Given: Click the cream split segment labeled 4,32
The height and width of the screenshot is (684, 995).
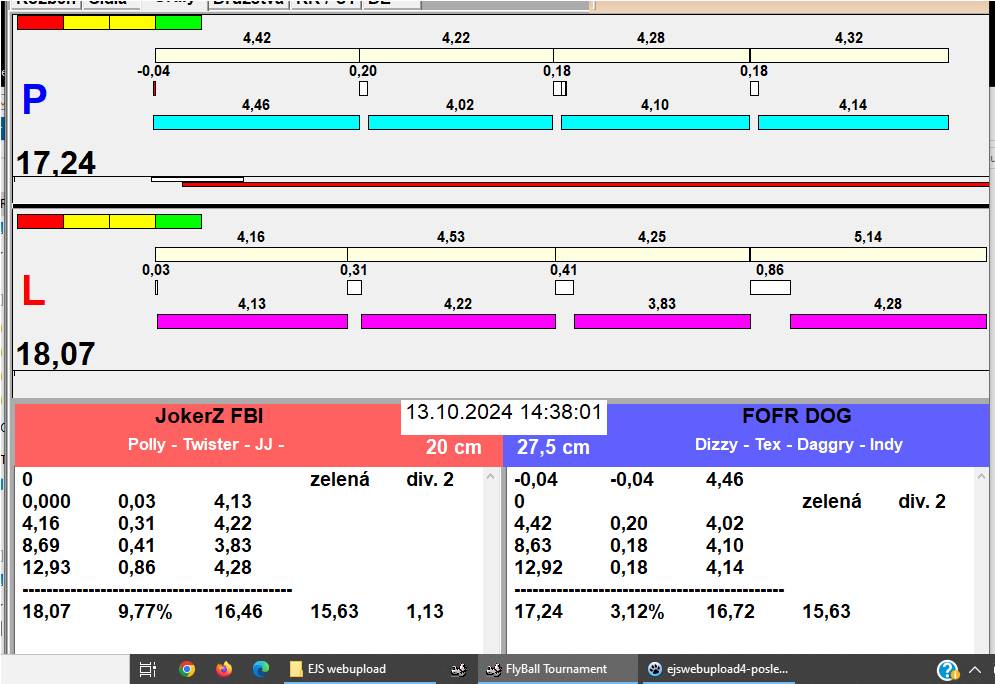Looking at the screenshot, I should tap(849, 55).
